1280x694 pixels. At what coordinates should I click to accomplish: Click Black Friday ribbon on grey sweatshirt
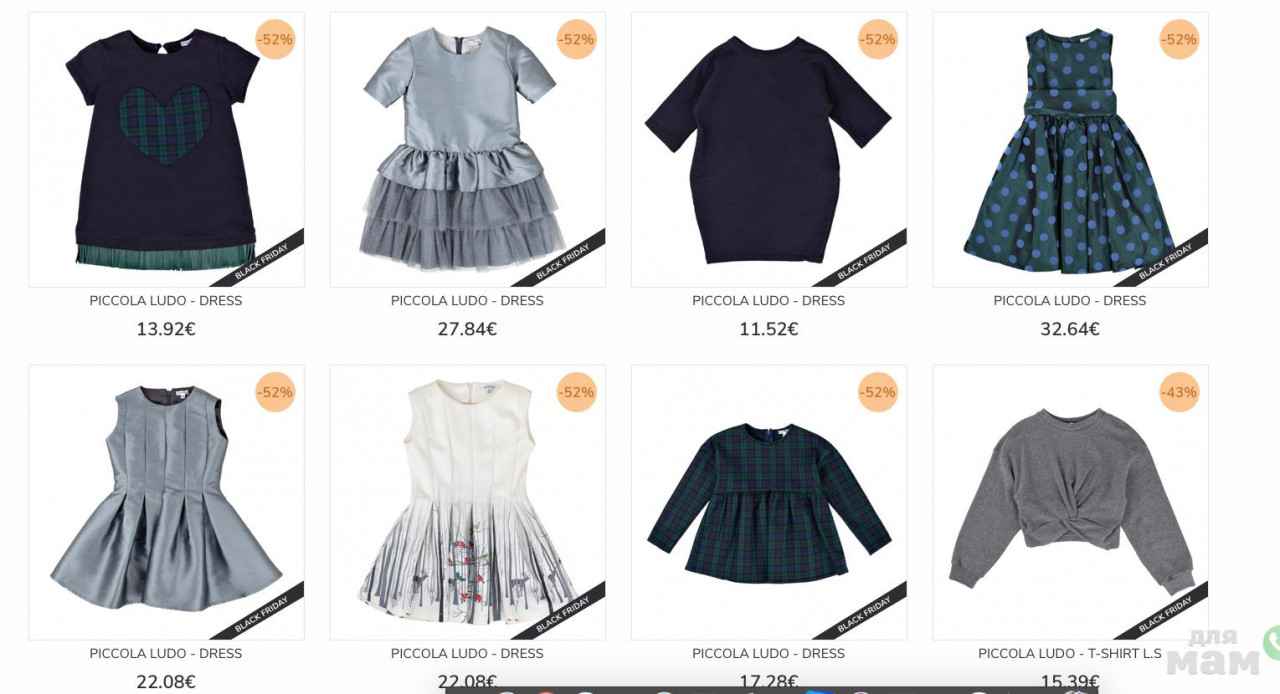click(1166, 613)
